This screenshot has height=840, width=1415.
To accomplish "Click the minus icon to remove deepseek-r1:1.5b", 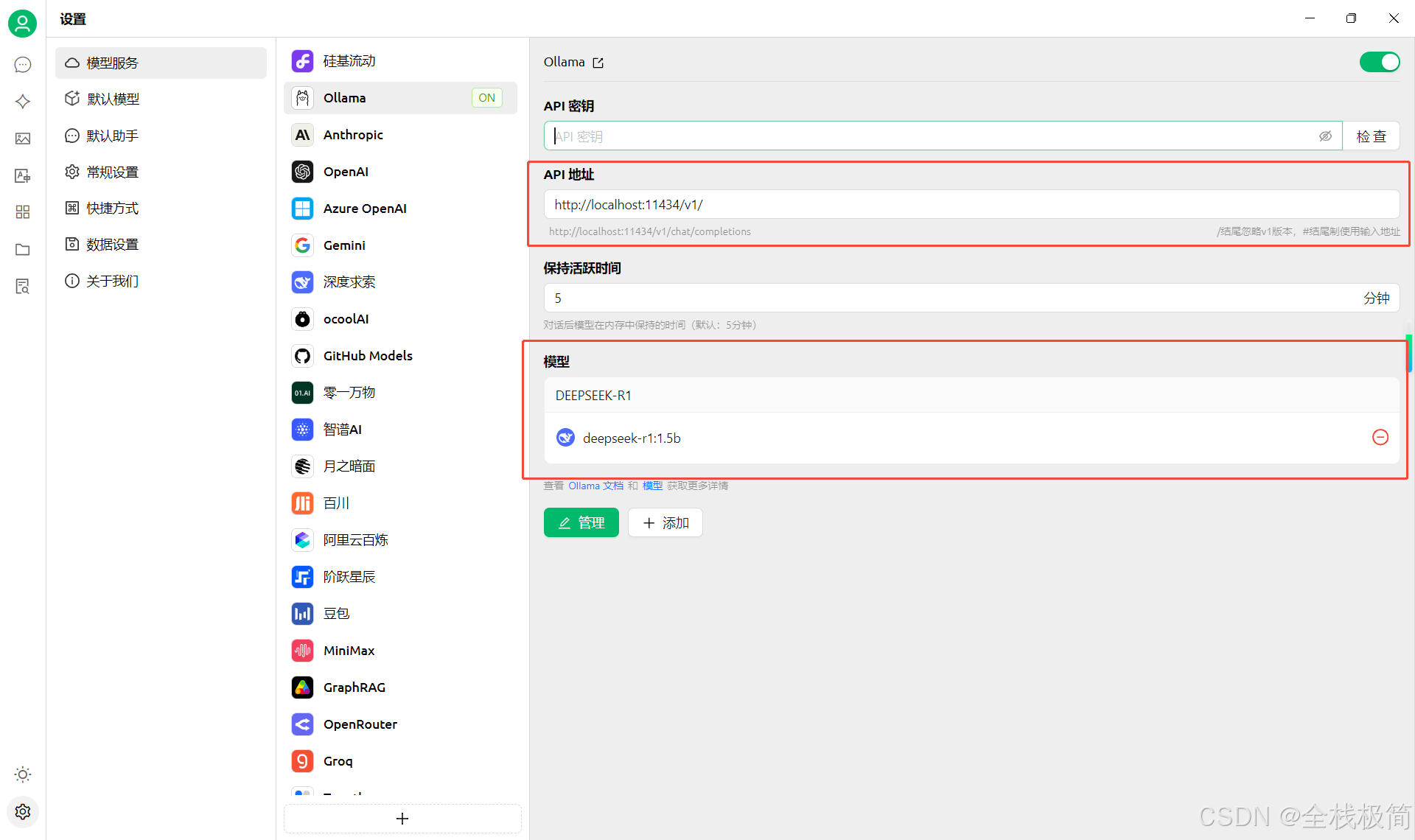I will [x=1380, y=438].
